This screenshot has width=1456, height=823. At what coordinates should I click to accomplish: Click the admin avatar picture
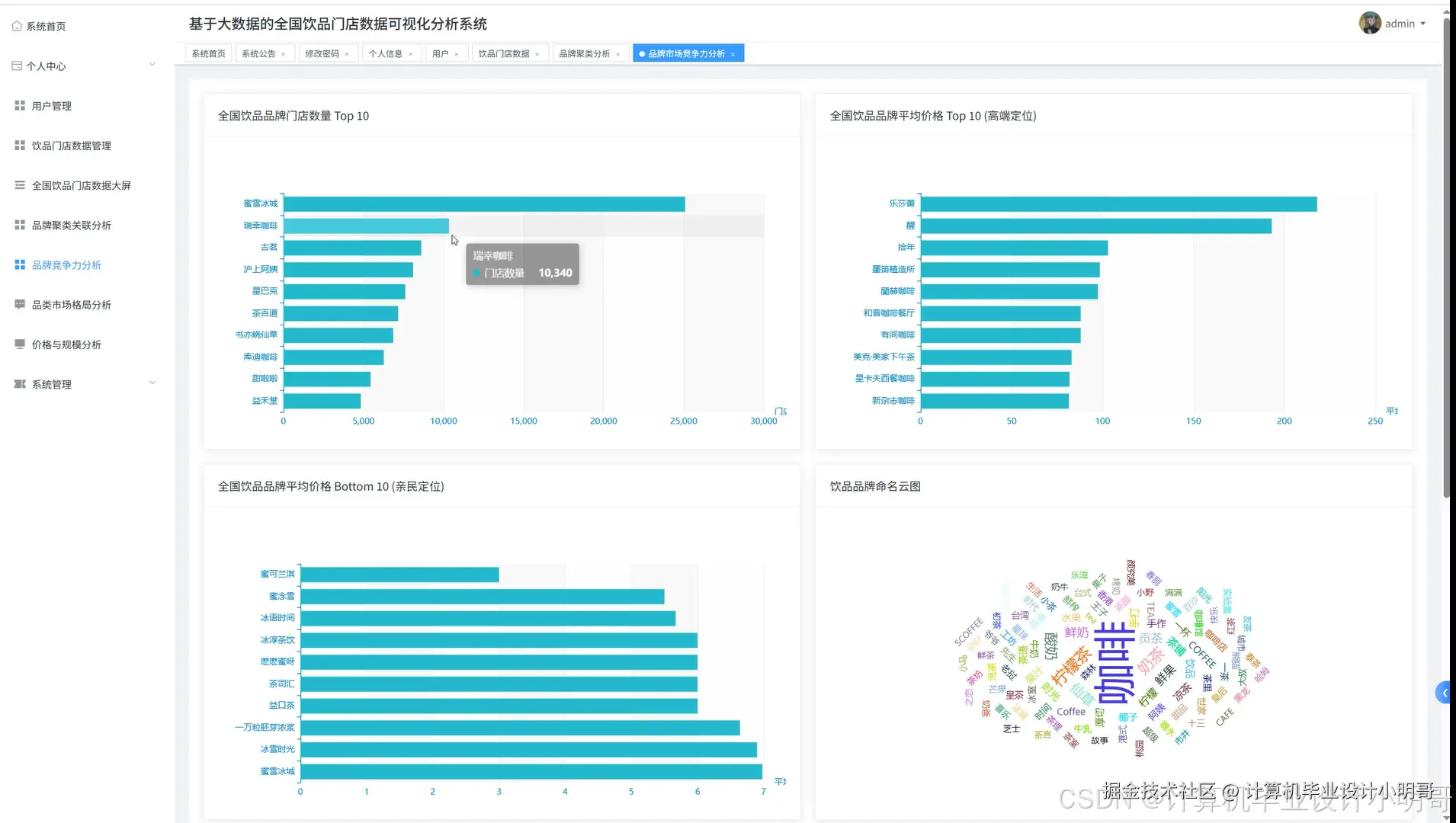pyautogui.click(x=1370, y=23)
